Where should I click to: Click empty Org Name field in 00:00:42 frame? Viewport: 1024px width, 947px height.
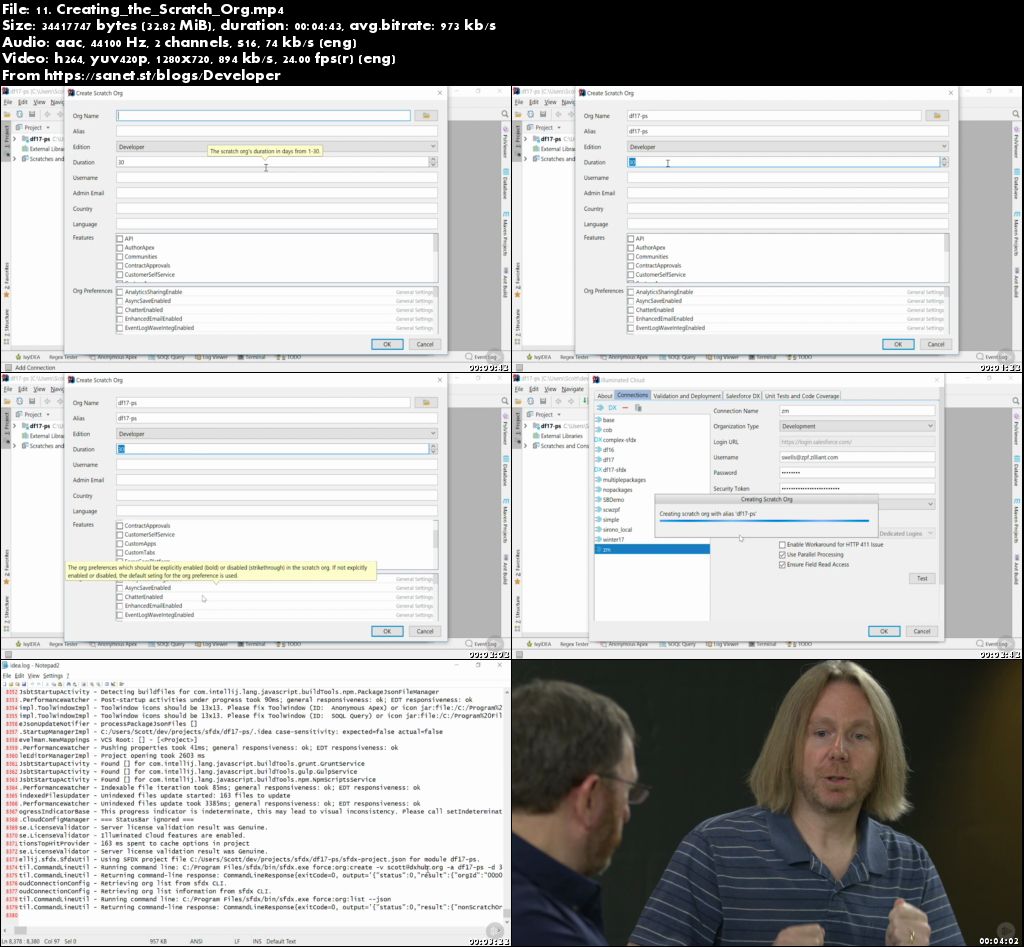pyautogui.click(x=264, y=116)
